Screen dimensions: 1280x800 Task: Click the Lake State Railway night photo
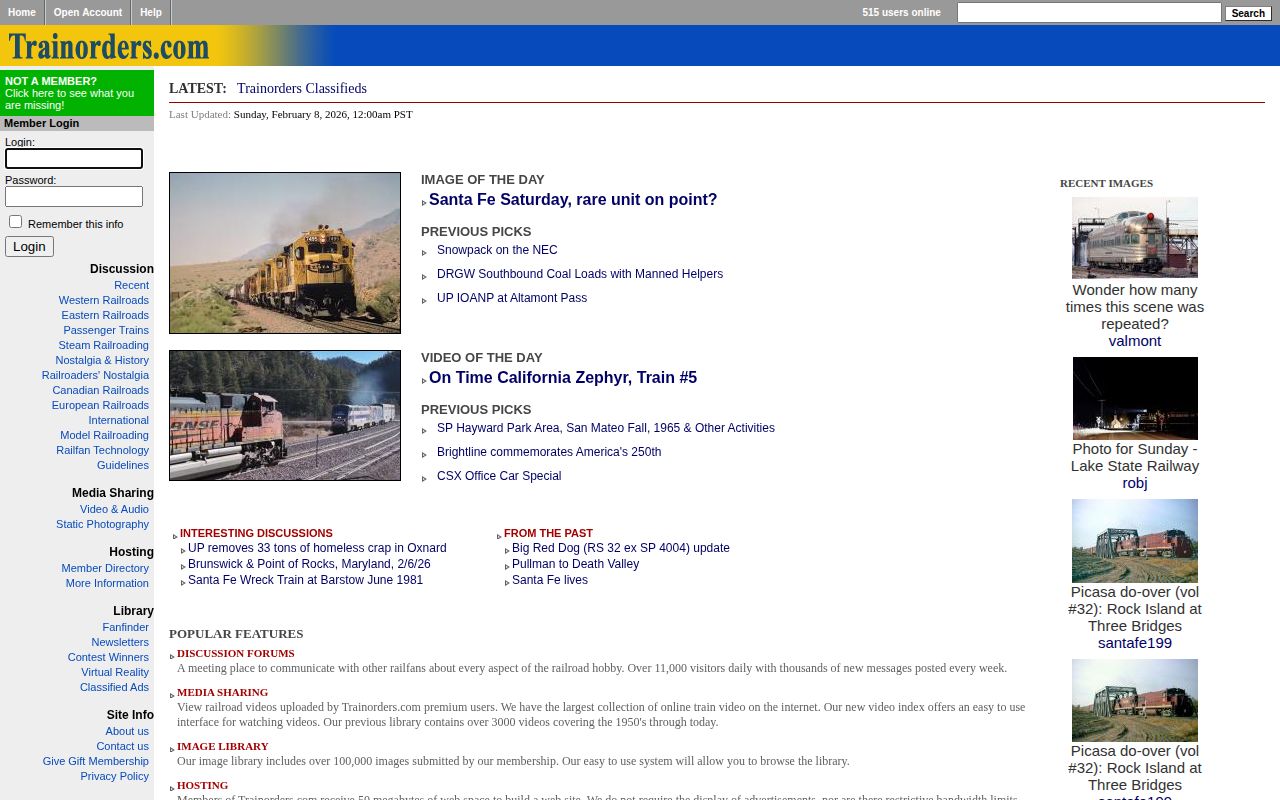1134,398
